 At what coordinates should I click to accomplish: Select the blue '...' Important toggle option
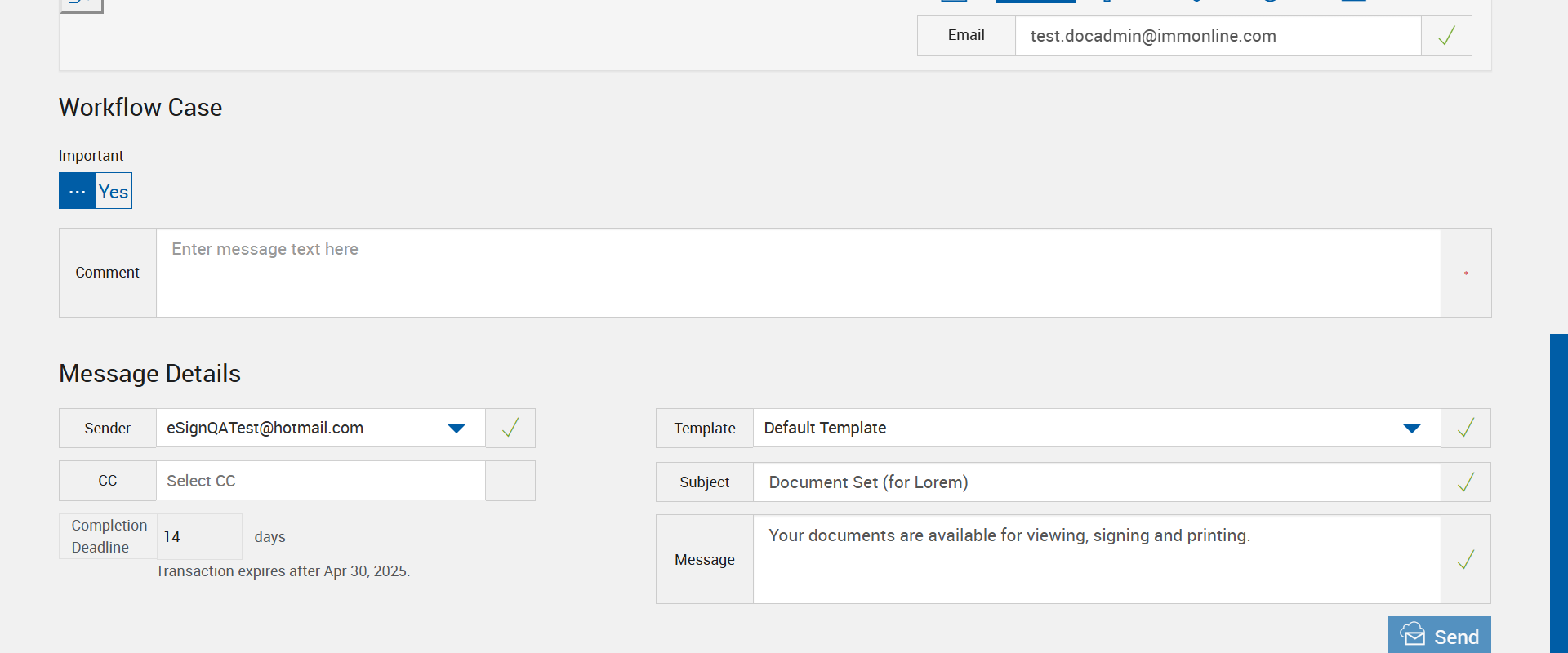pos(77,191)
